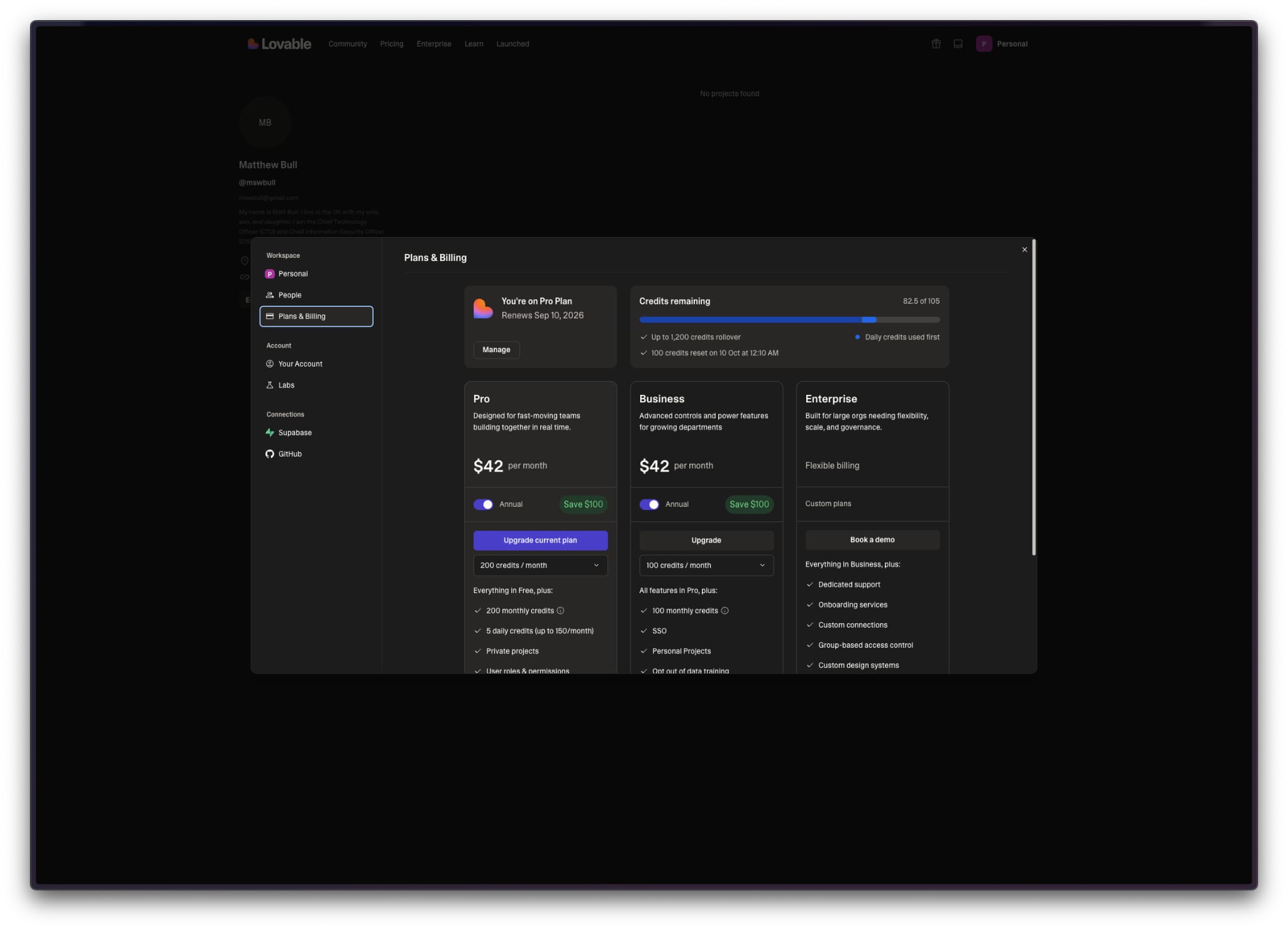Screen dimensions: 1288x930
Task: Open the 100 credits / month dropdown
Action: click(x=706, y=565)
